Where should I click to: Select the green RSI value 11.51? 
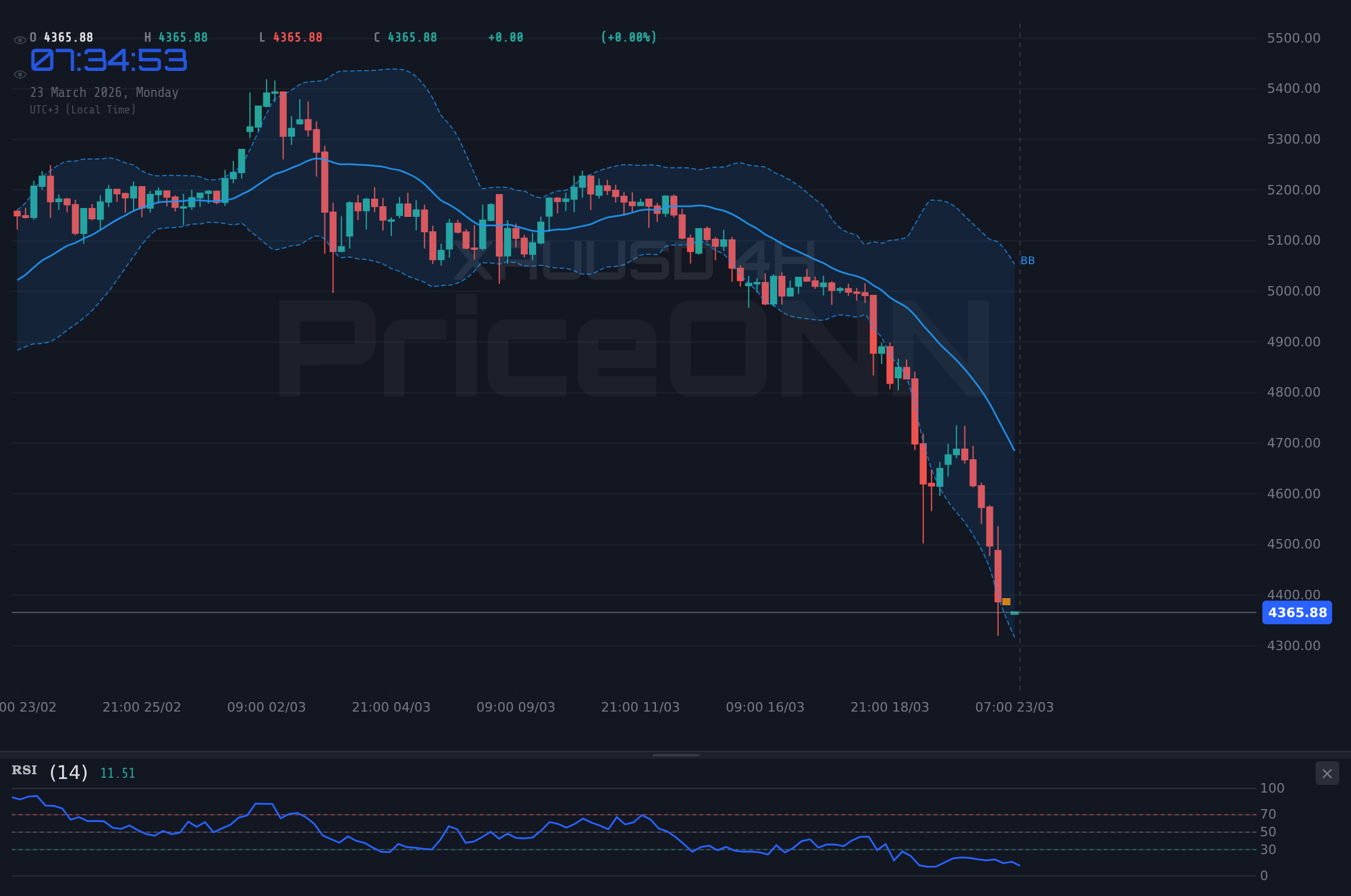[x=117, y=772]
